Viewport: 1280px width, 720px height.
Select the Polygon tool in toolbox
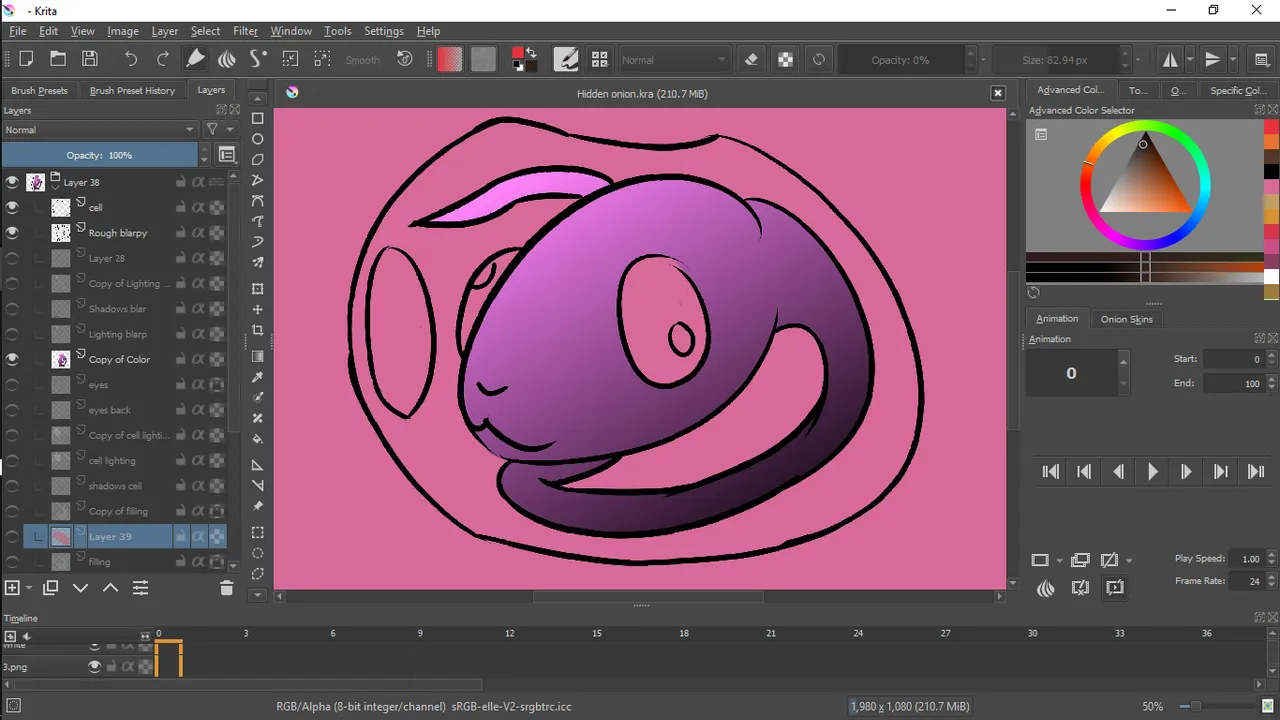pos(258,159)
